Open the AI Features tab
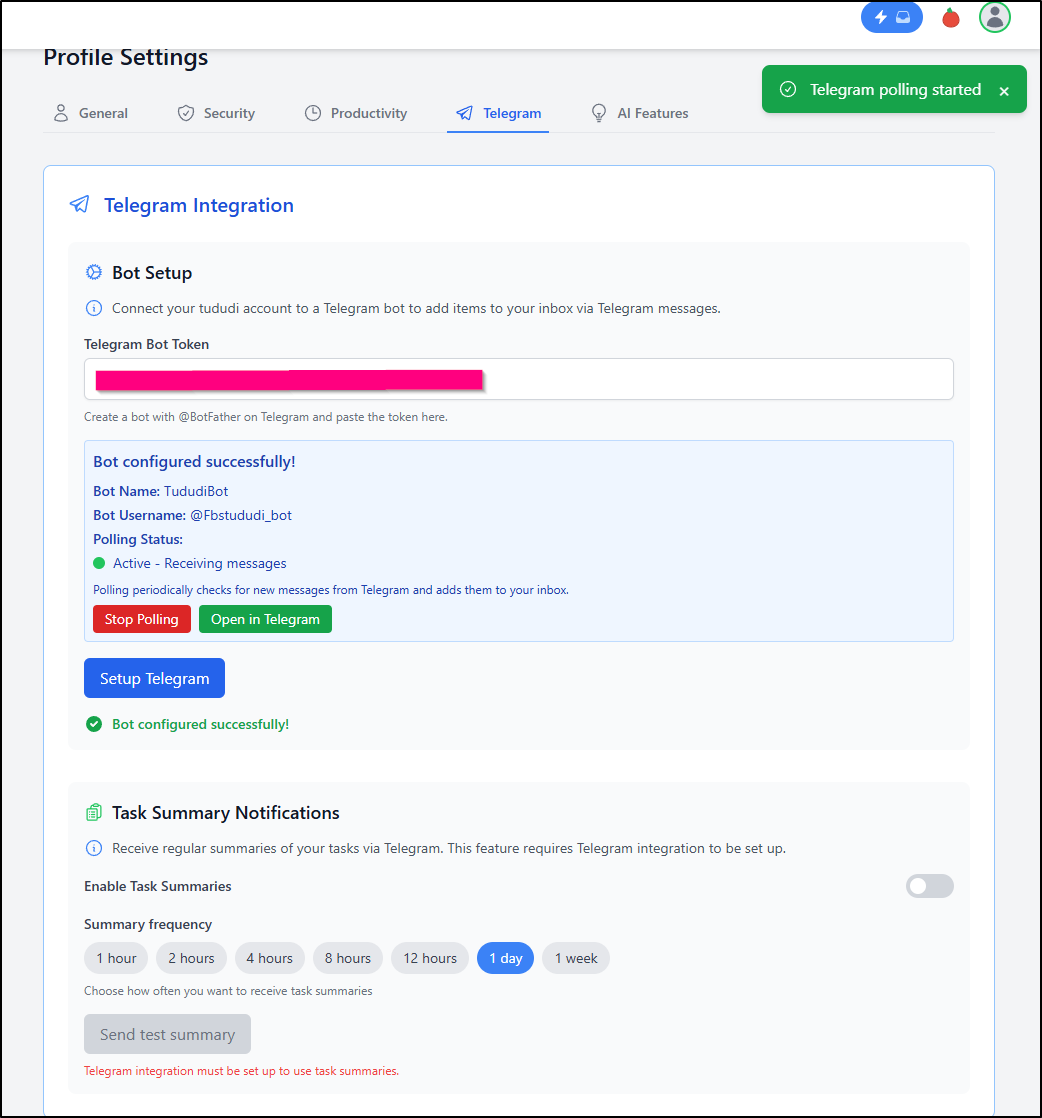The width and height of the screenshot is (1042, 1118). click(x=640, y=113)
